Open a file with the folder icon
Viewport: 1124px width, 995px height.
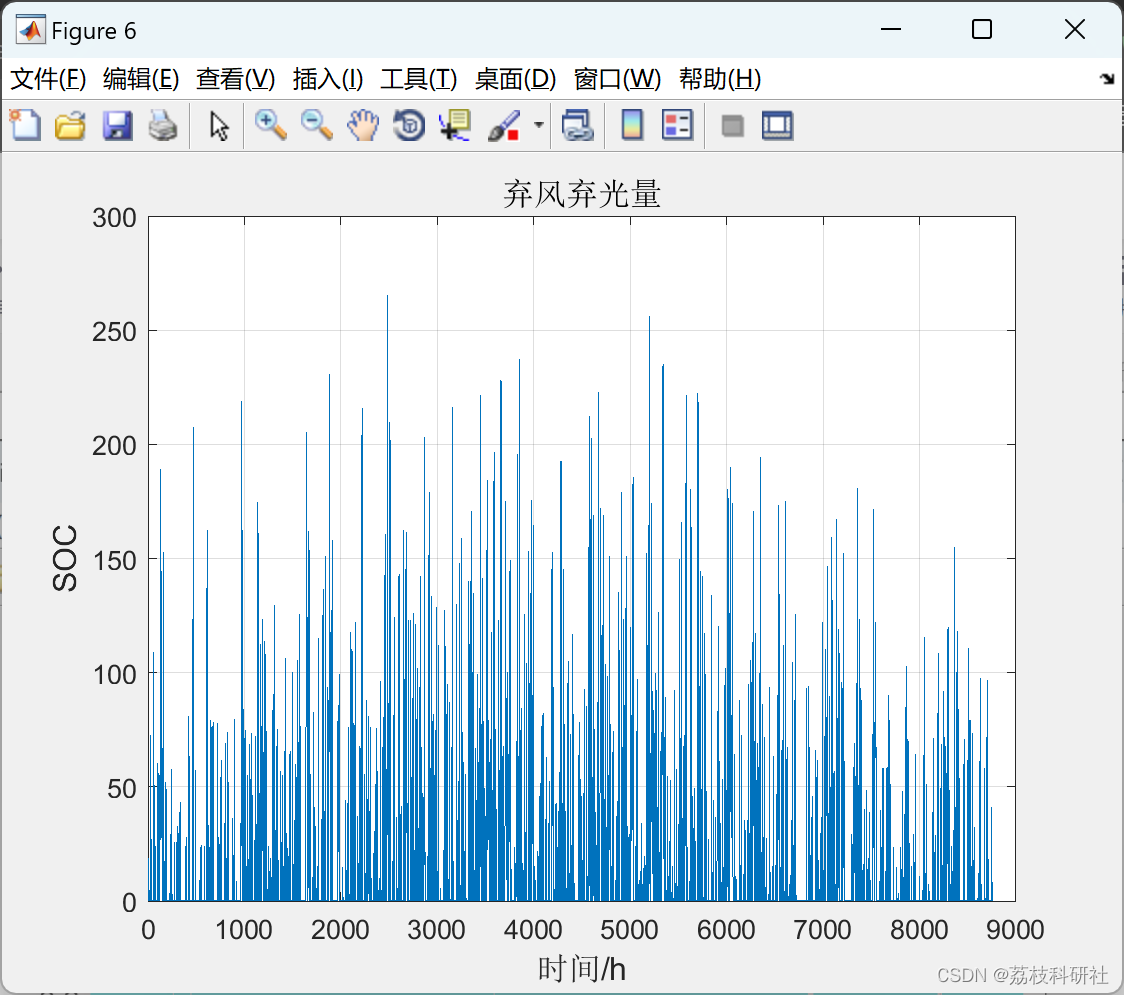point(70,125)
